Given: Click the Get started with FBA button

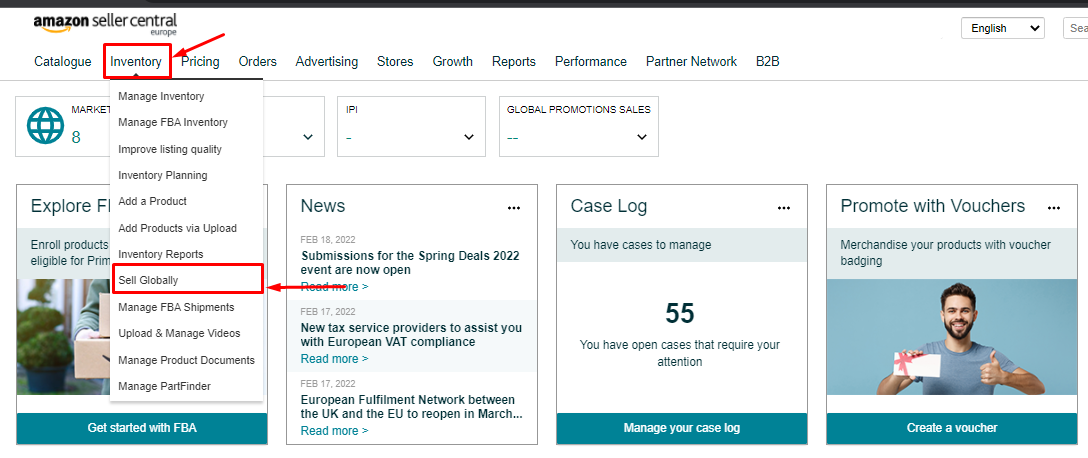Looking at the screenshot, I should pos(142,428).
